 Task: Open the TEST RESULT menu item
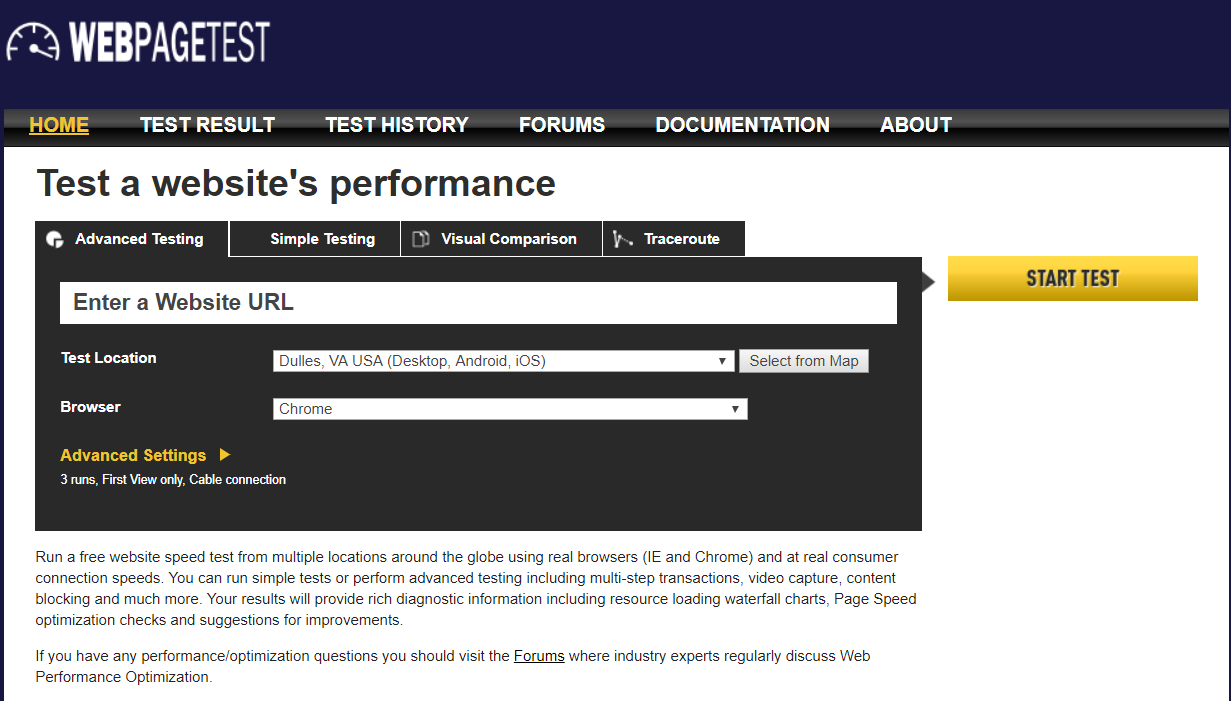click(207, 125)
